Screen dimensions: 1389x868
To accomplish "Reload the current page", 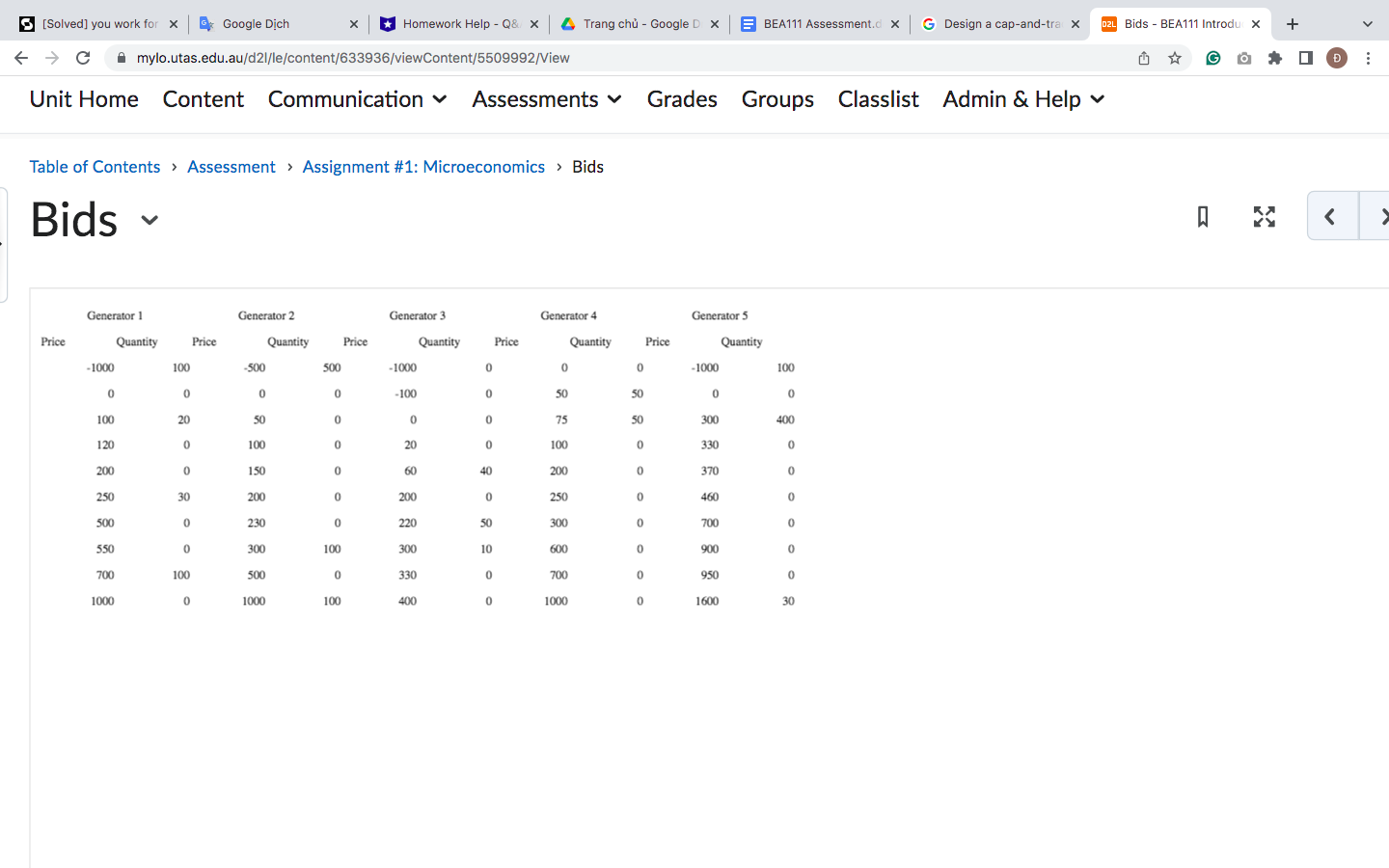I will pos(83,58).
